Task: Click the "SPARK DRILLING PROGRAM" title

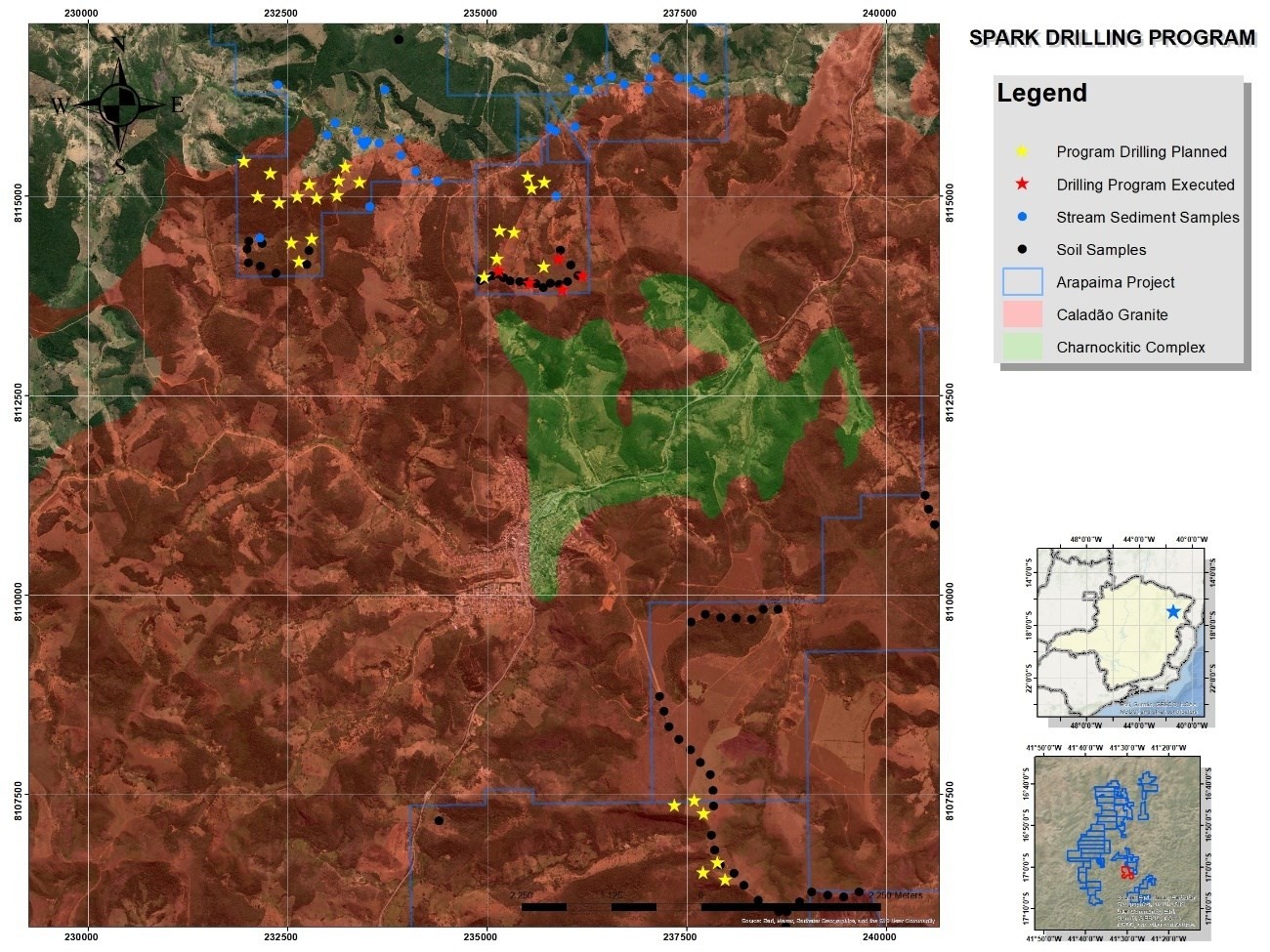Action: (1112, 37)
